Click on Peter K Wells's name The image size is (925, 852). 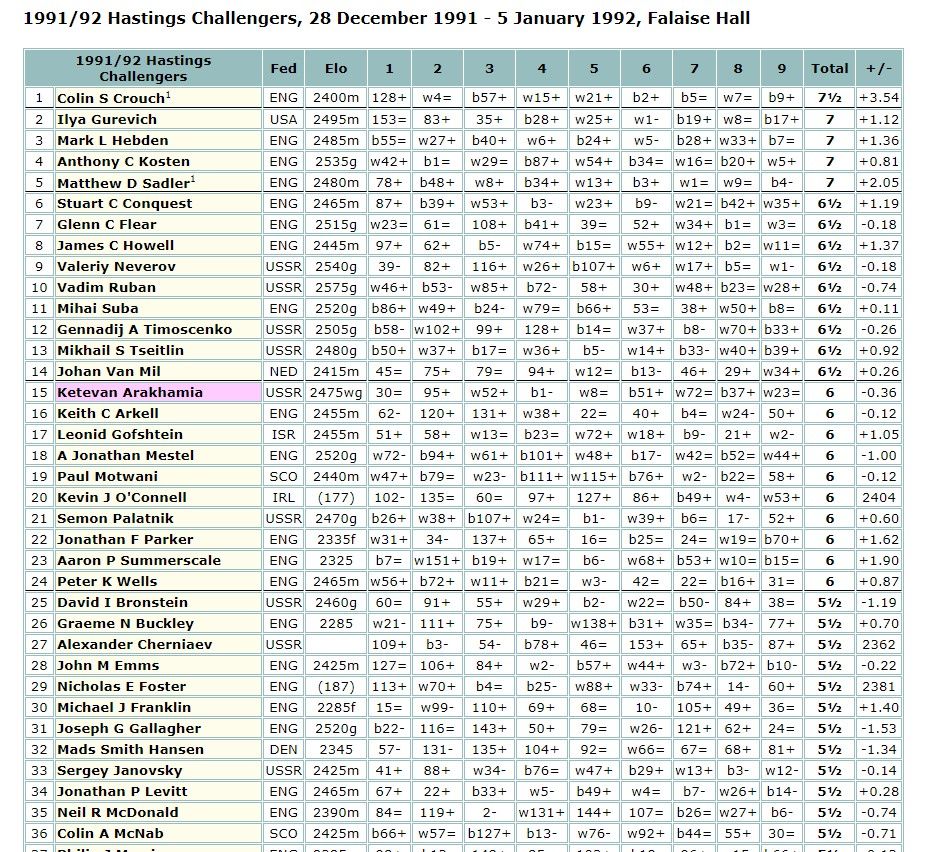[107, 581]
